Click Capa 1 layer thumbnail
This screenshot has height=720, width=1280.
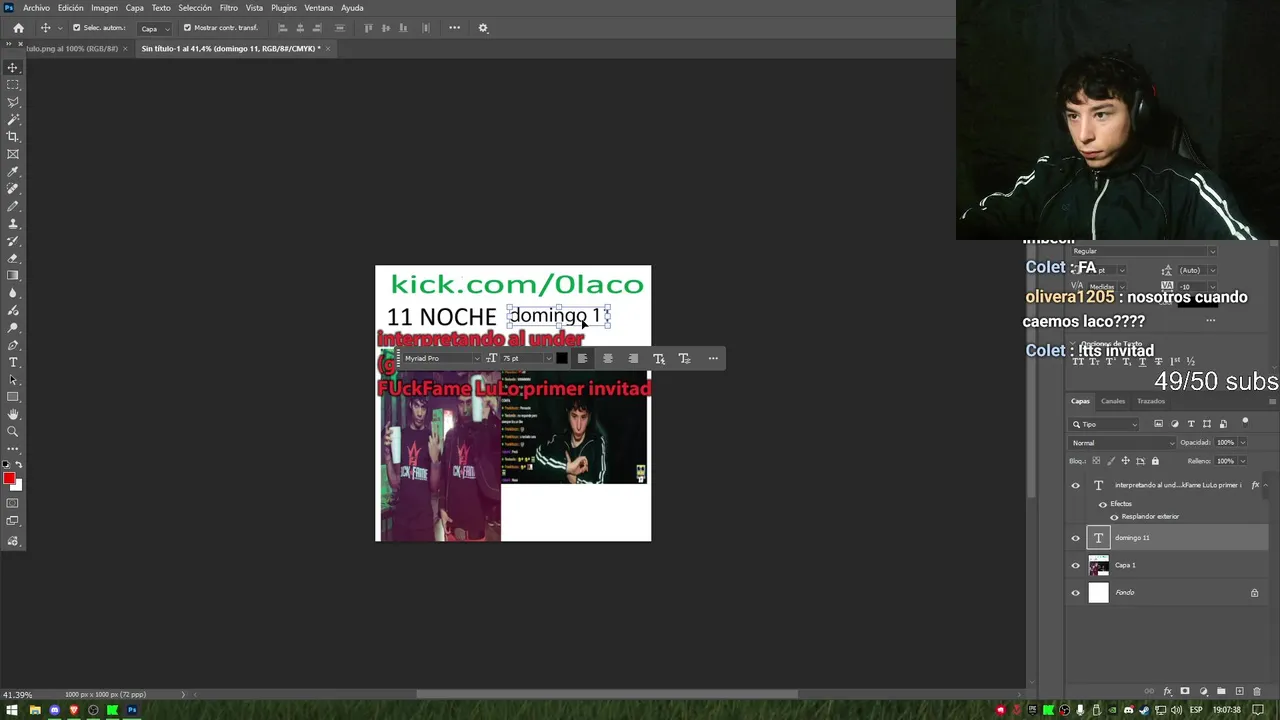point(1098,565)
